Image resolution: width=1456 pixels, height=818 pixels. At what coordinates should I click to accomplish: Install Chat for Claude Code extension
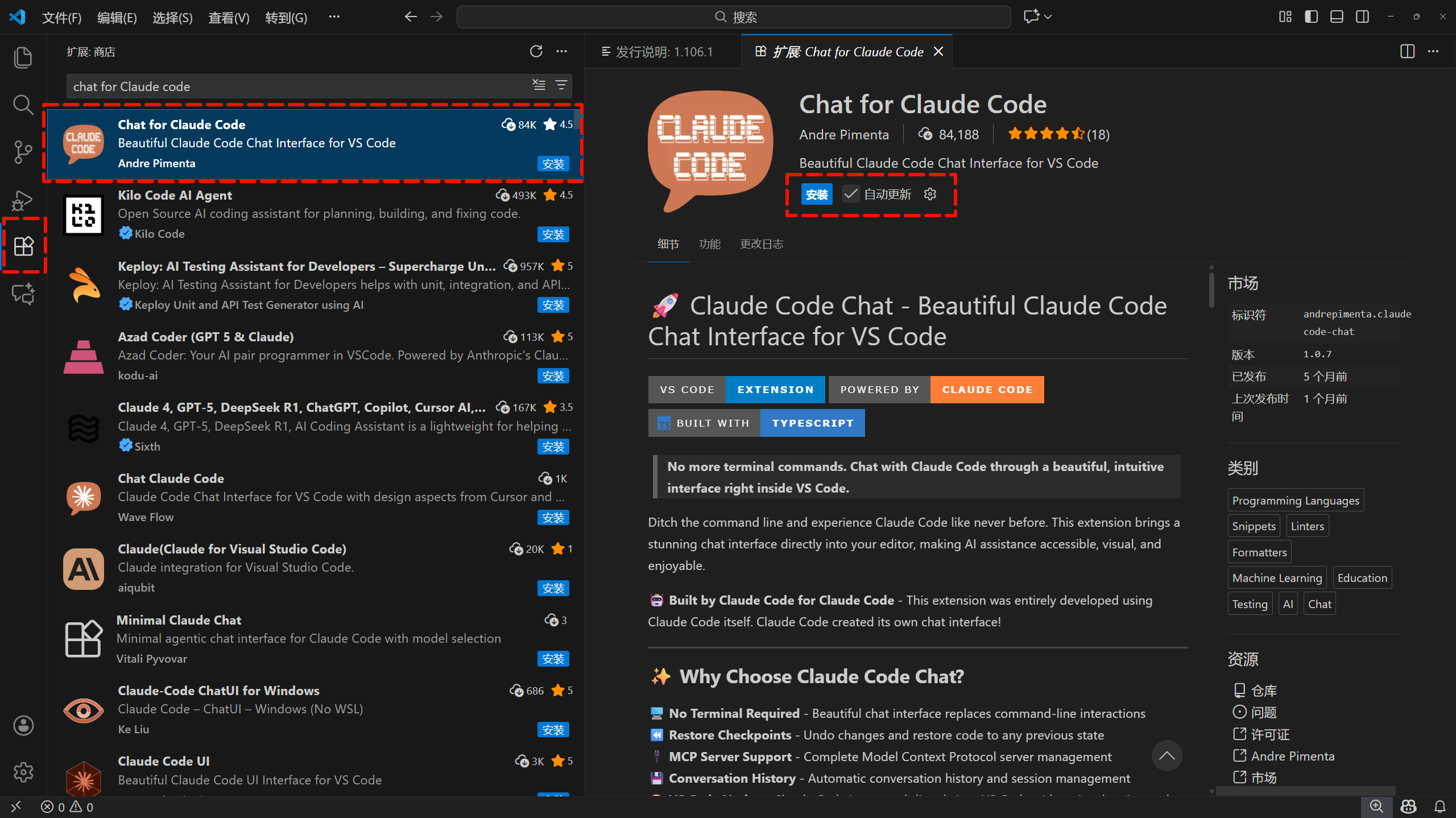pyautogui.click(x=817, y=195)
